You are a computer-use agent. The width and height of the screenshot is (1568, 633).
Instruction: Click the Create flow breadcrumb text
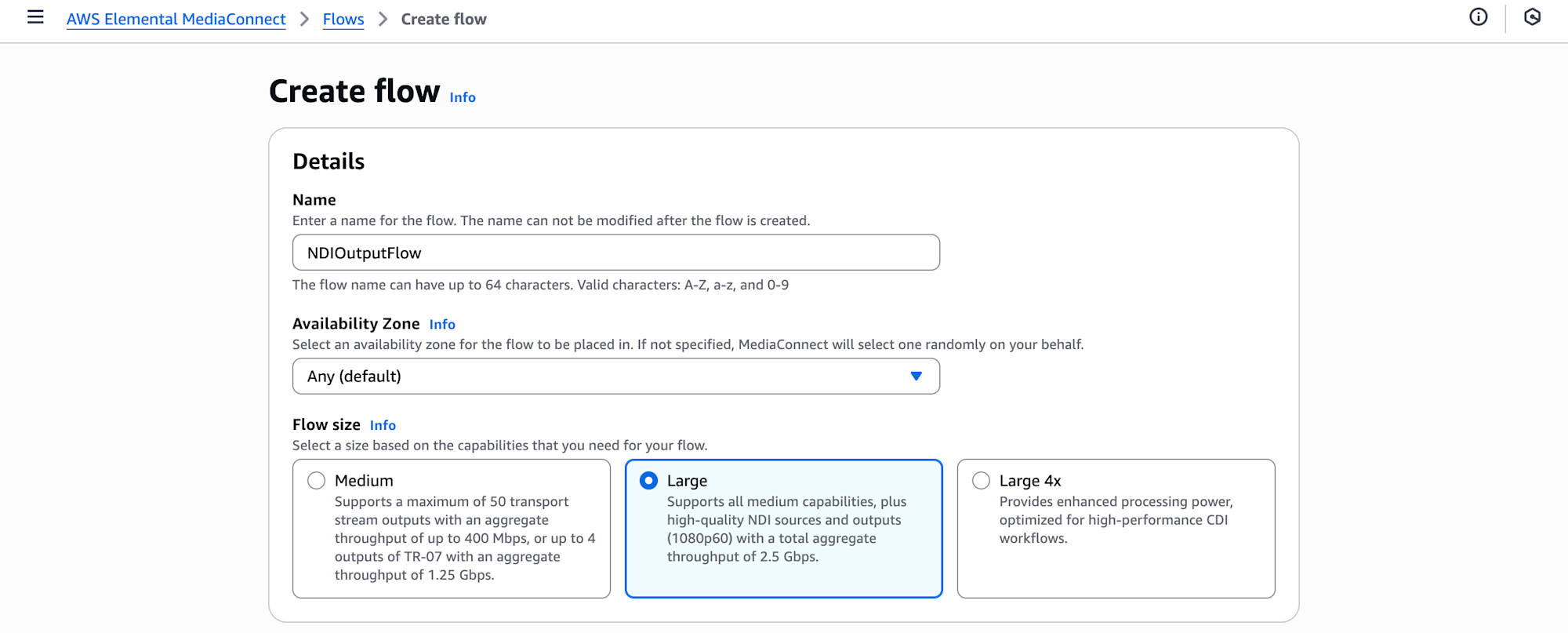click(x=444, y=19)
